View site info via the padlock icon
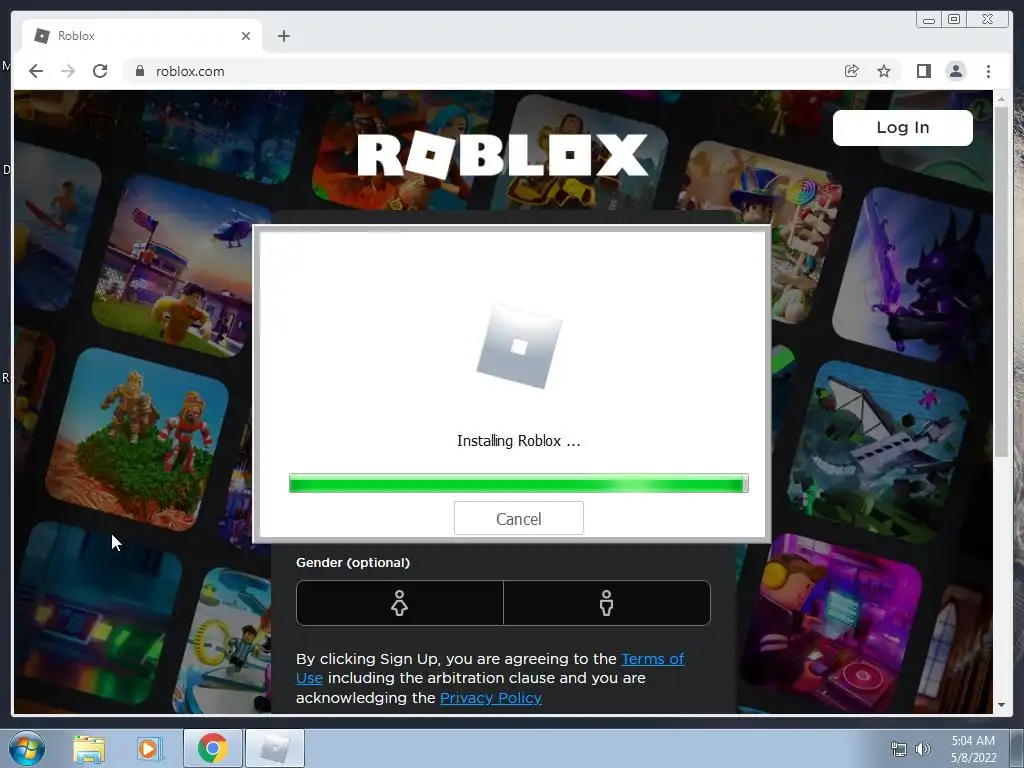The height and width of the screenshot is (768, 1024). click(x=139, y=71)
